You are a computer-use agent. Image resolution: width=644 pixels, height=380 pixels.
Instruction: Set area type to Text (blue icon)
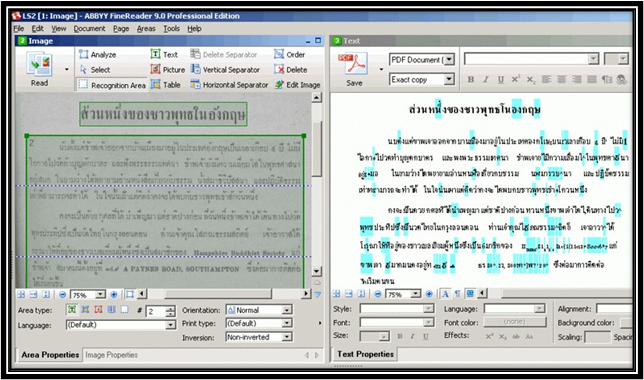point(85,309)
